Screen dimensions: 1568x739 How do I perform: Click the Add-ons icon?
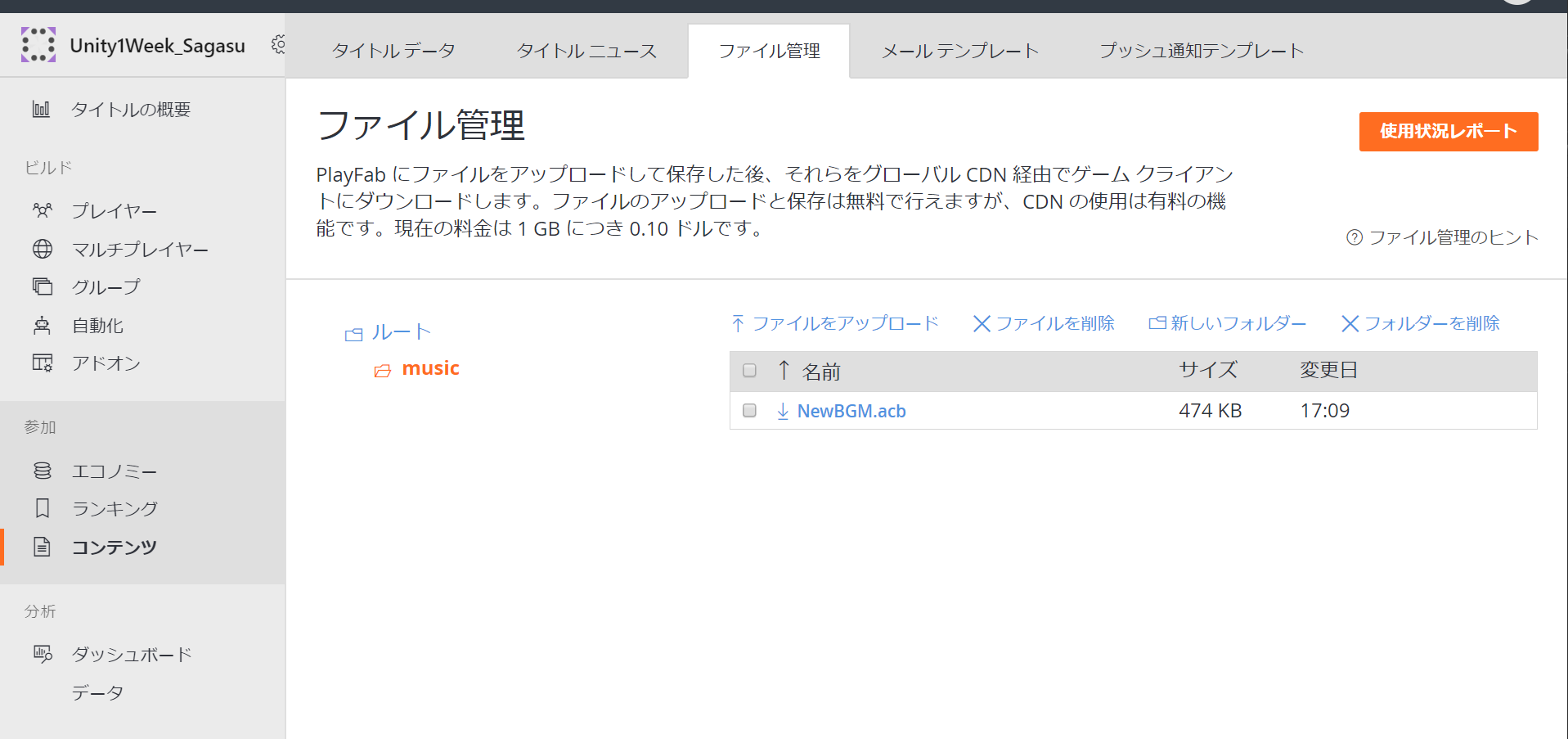43,363
